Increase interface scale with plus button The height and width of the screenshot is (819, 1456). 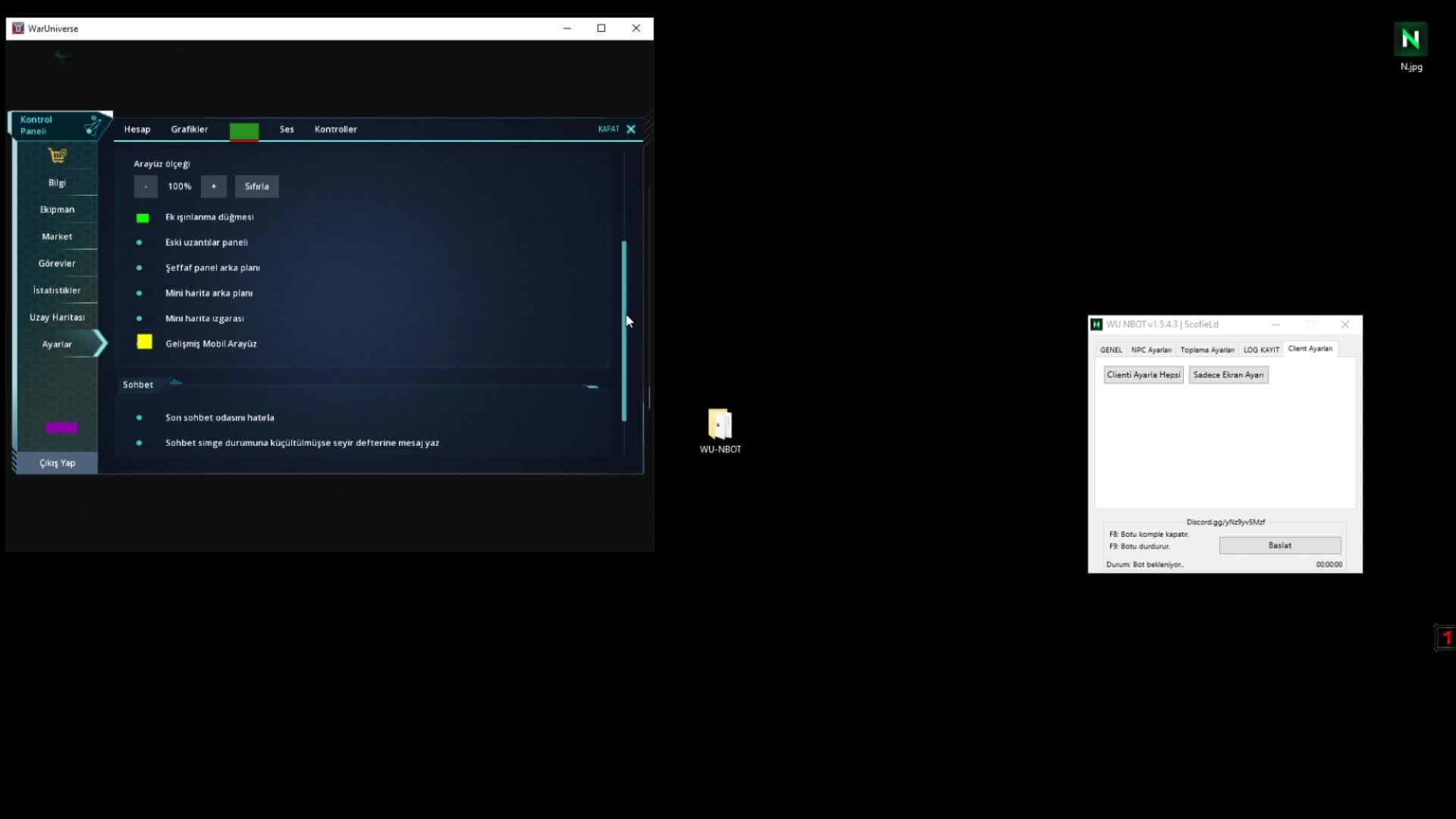[214, 187]
